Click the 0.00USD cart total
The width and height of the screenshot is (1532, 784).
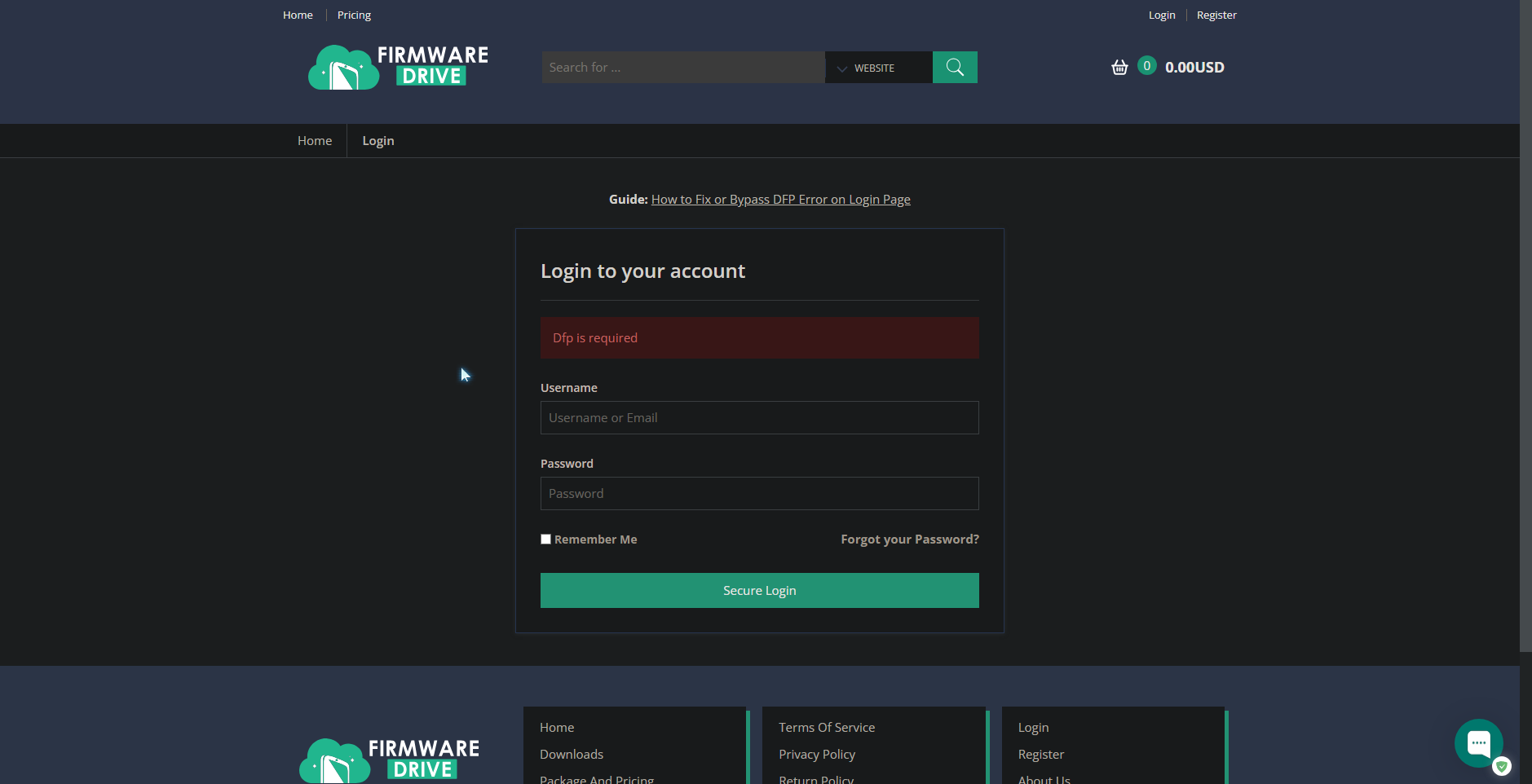coord(1194,67)
